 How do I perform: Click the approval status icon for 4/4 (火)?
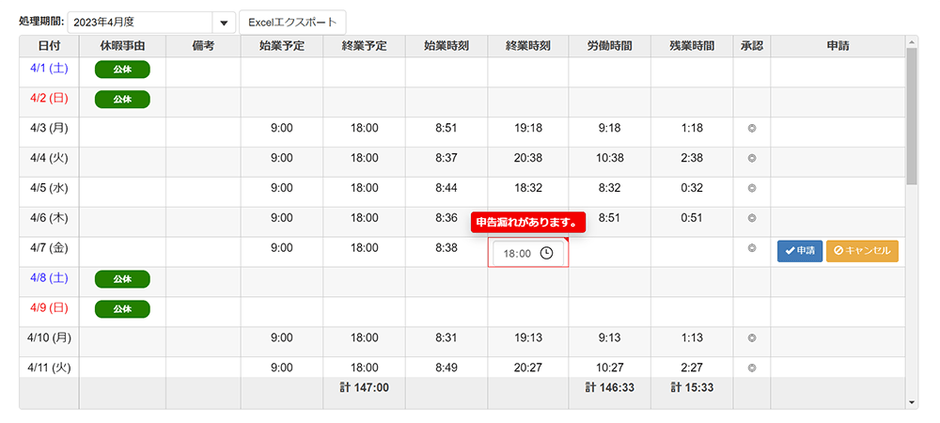[x=751, y=158]
